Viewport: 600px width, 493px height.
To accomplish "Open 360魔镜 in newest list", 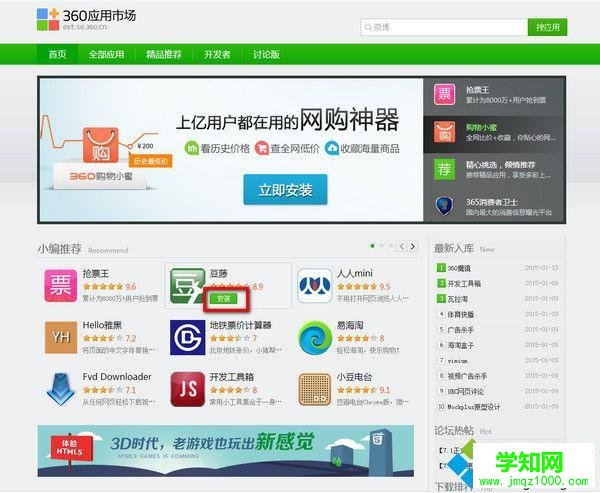I will pos(459,268).
